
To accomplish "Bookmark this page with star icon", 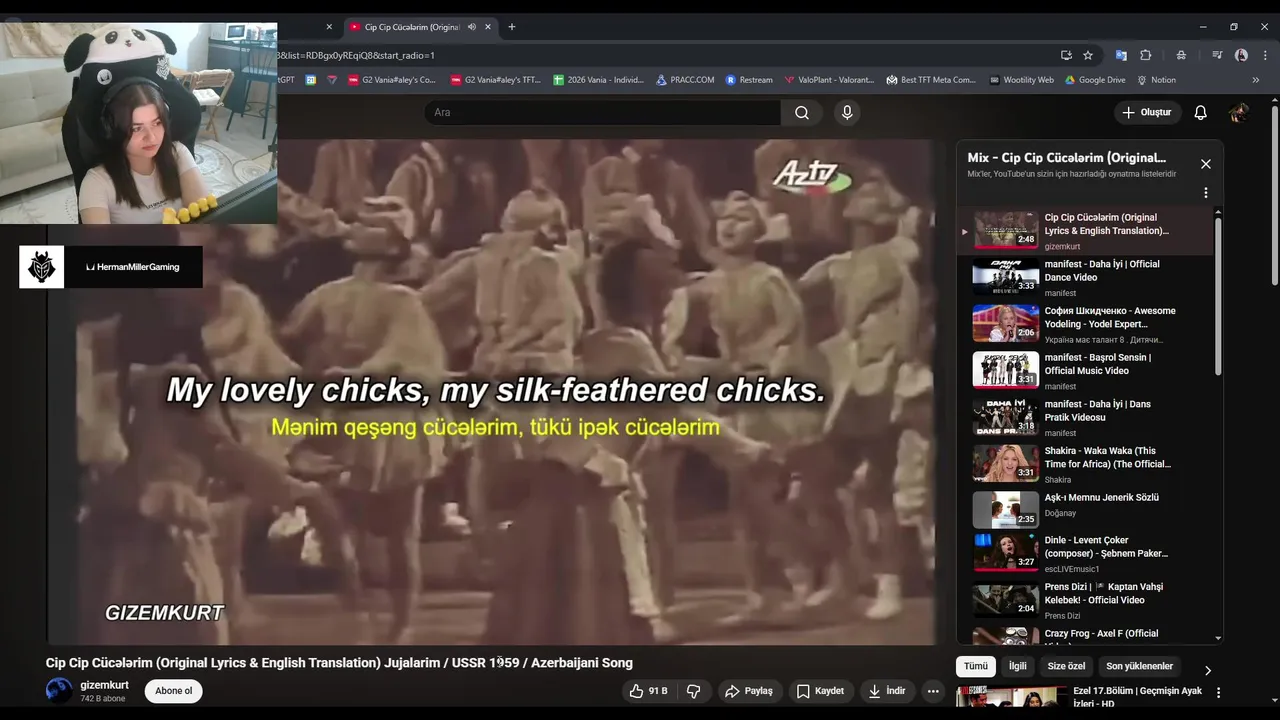I will [1088, 55].
